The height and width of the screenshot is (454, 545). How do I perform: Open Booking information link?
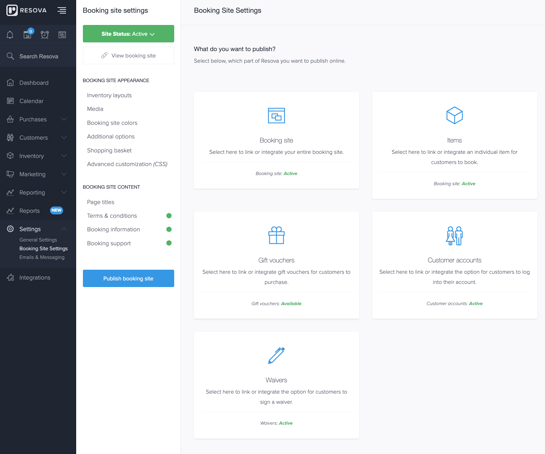(113, 229)
